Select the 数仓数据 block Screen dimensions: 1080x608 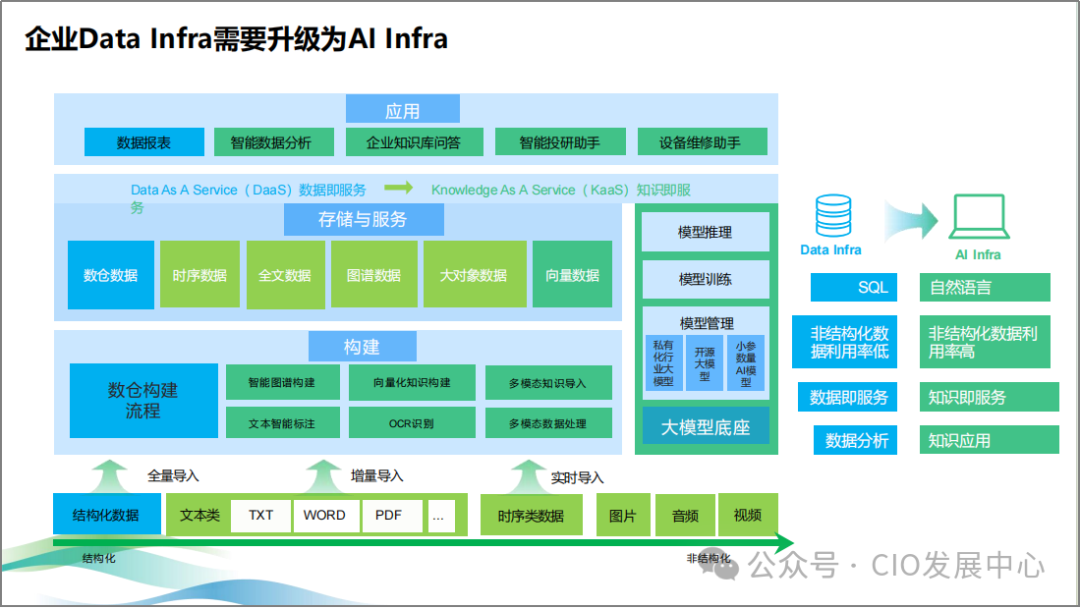pyautogui.click(x=111, y=275)
